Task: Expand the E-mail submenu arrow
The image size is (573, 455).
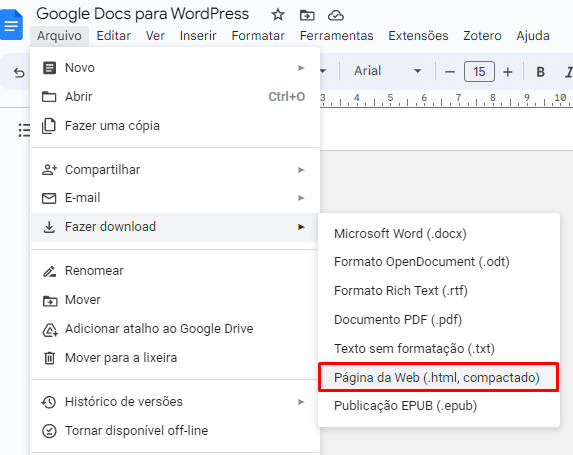Action: click(301, 198)
